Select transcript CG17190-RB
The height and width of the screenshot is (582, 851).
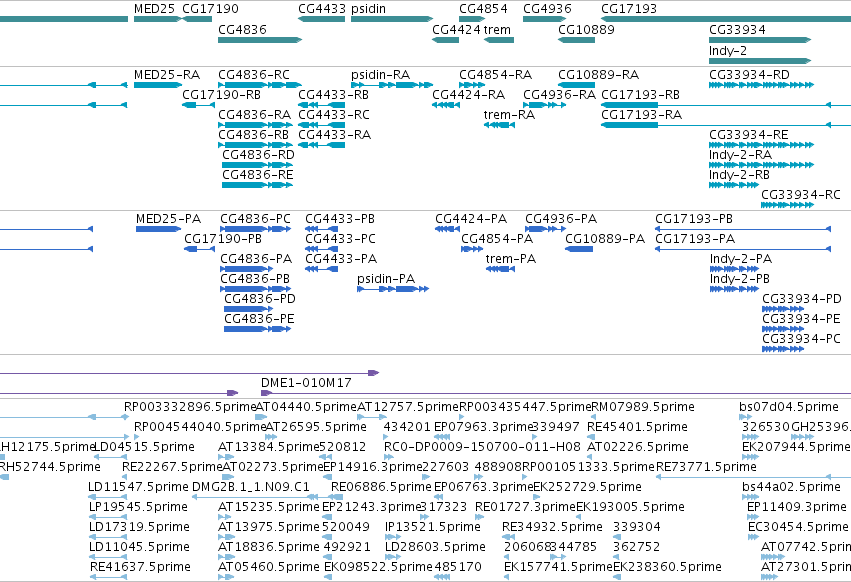(199, 105)
